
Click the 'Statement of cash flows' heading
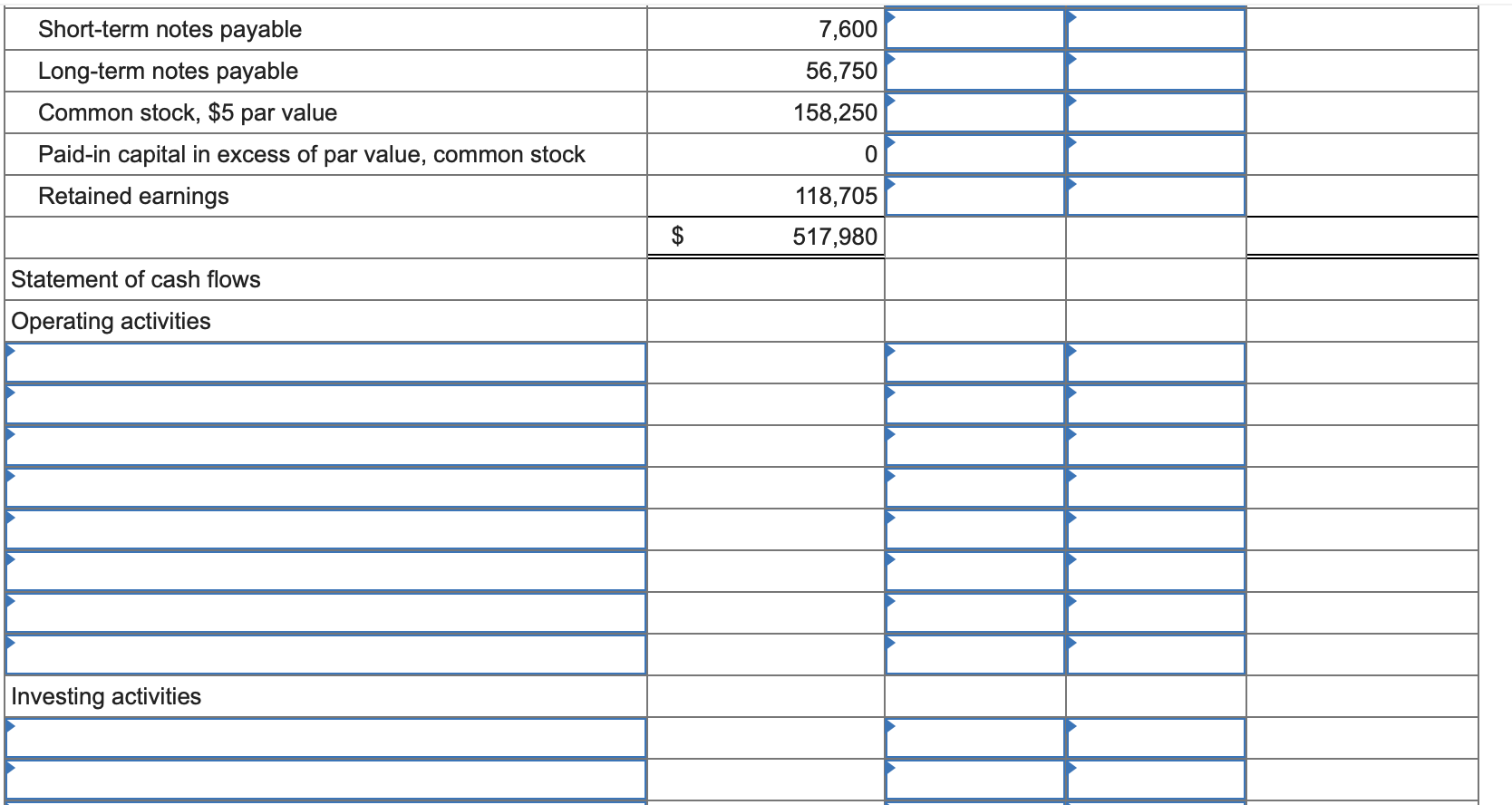[x=136, y=279]
